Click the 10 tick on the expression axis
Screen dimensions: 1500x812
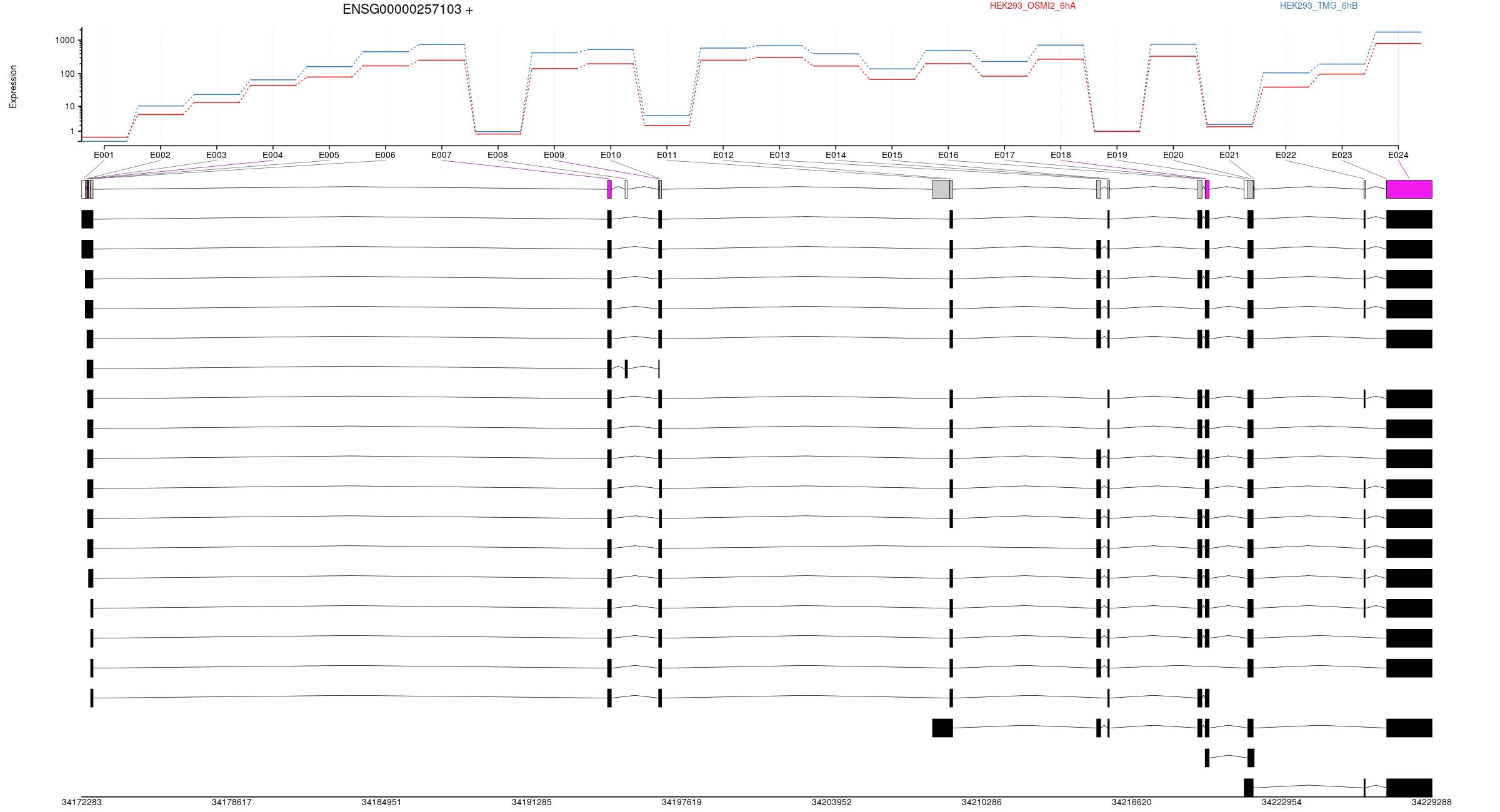(x=70, y=106)
